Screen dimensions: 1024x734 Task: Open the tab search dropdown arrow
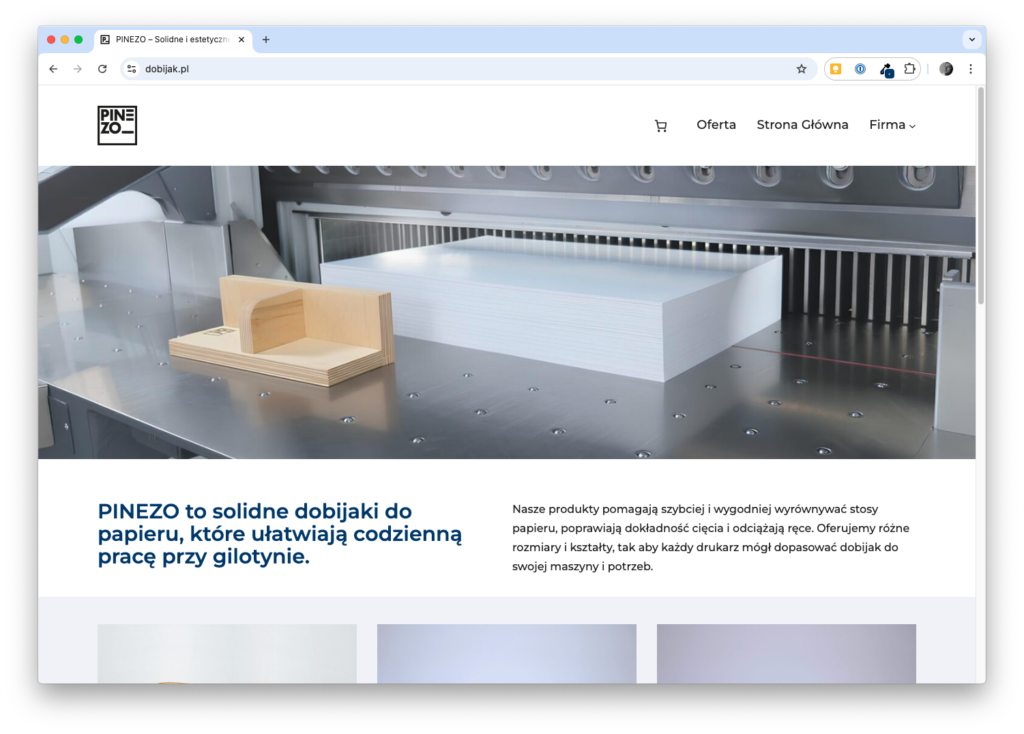(971, 40)
